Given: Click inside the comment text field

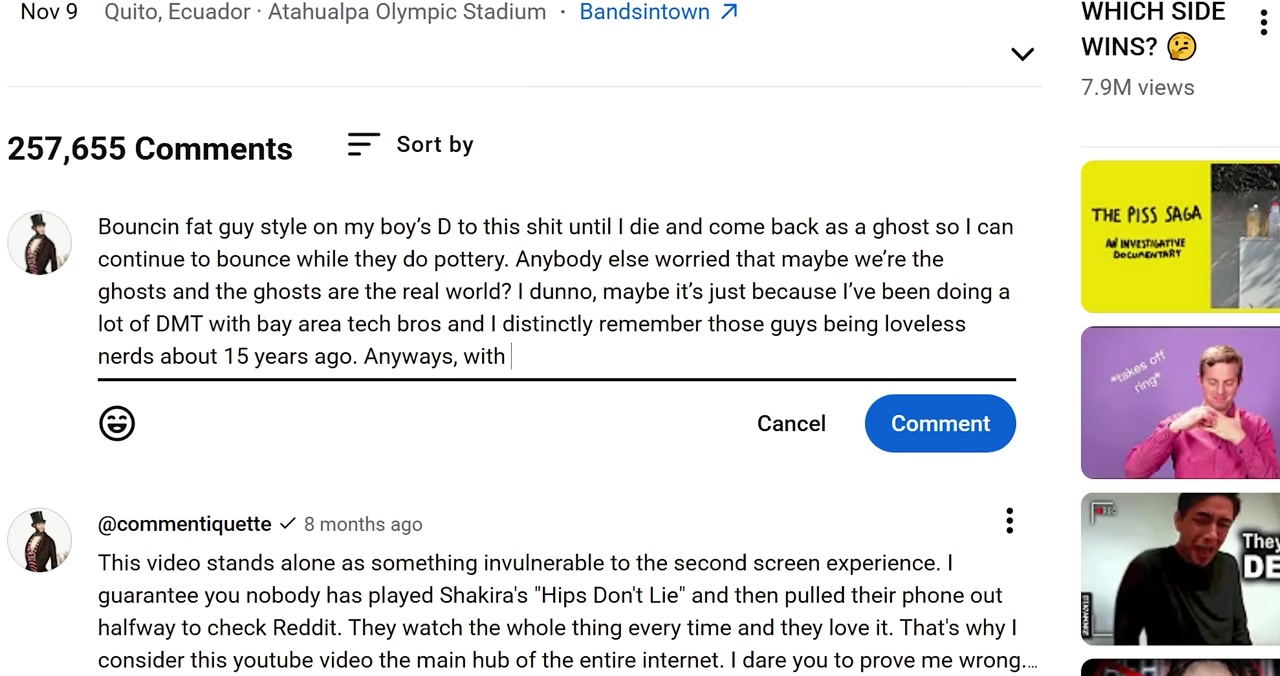Looking at the screenshot, I should click(556, 292).
